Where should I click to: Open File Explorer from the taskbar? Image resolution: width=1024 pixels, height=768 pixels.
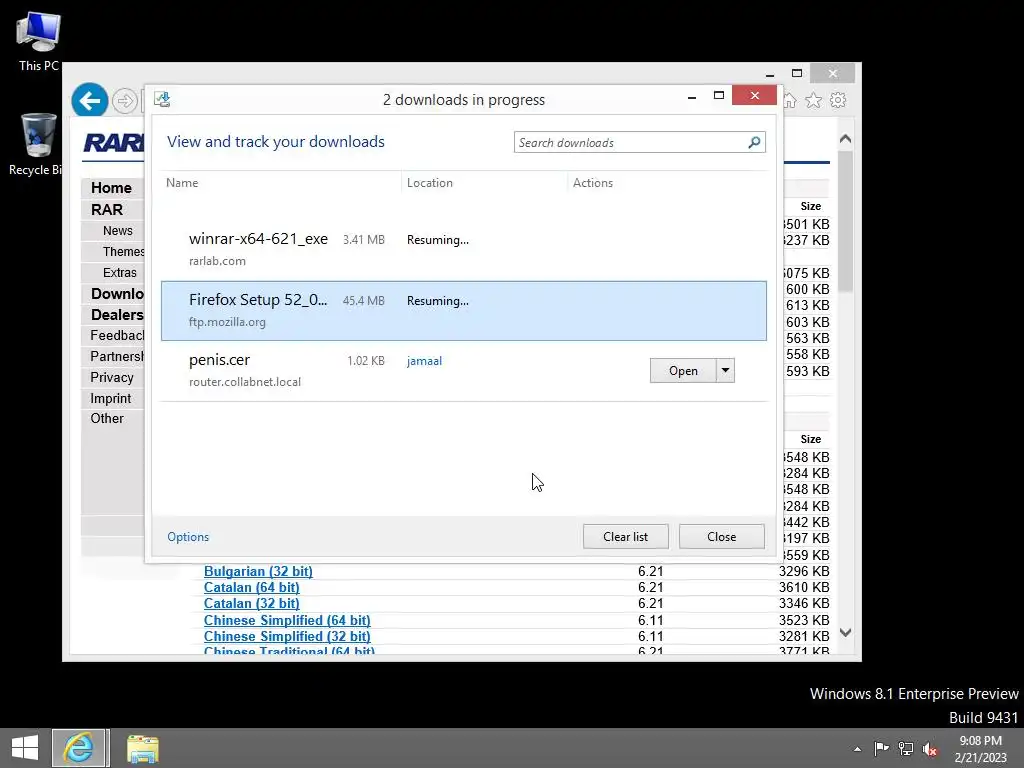point(142,748)
